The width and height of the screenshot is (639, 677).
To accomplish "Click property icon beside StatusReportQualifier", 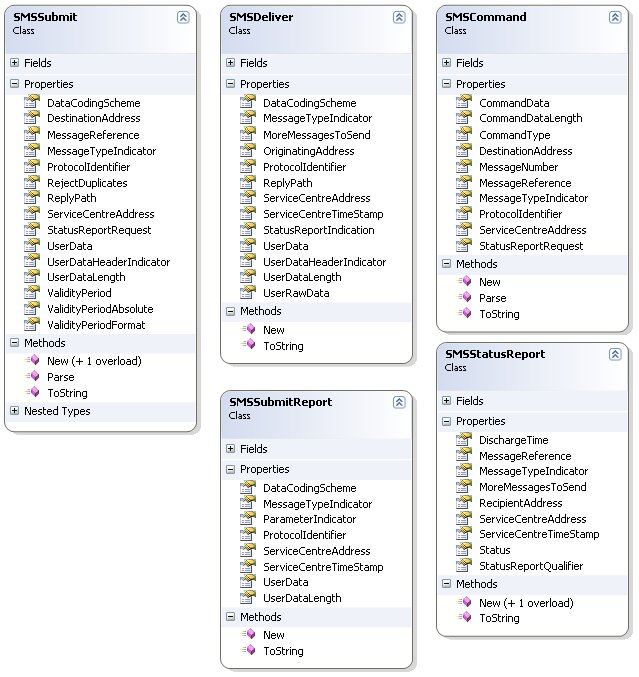I will (464, 565).
